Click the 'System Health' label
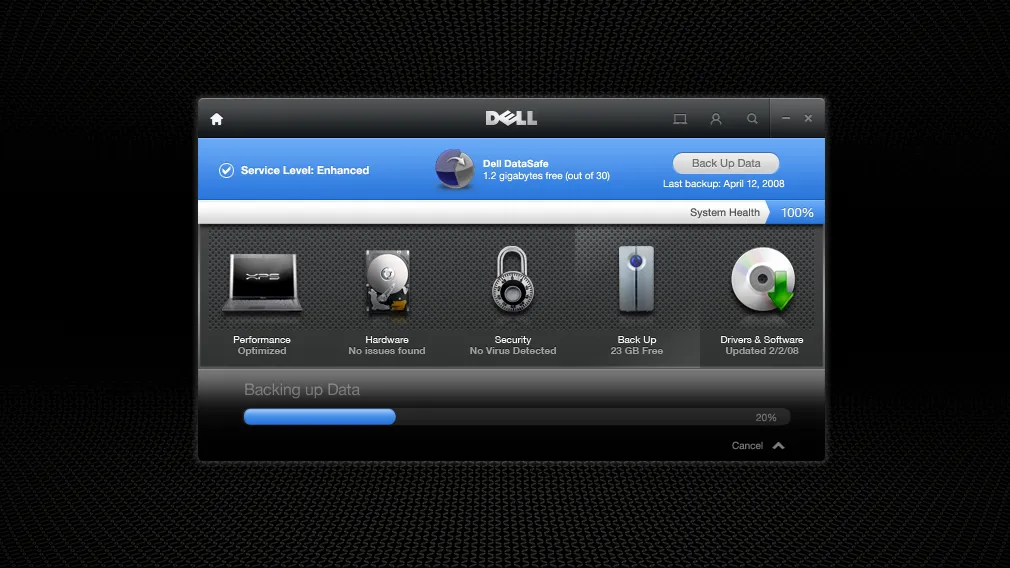The image size is (1010, 568). point(725,213)
